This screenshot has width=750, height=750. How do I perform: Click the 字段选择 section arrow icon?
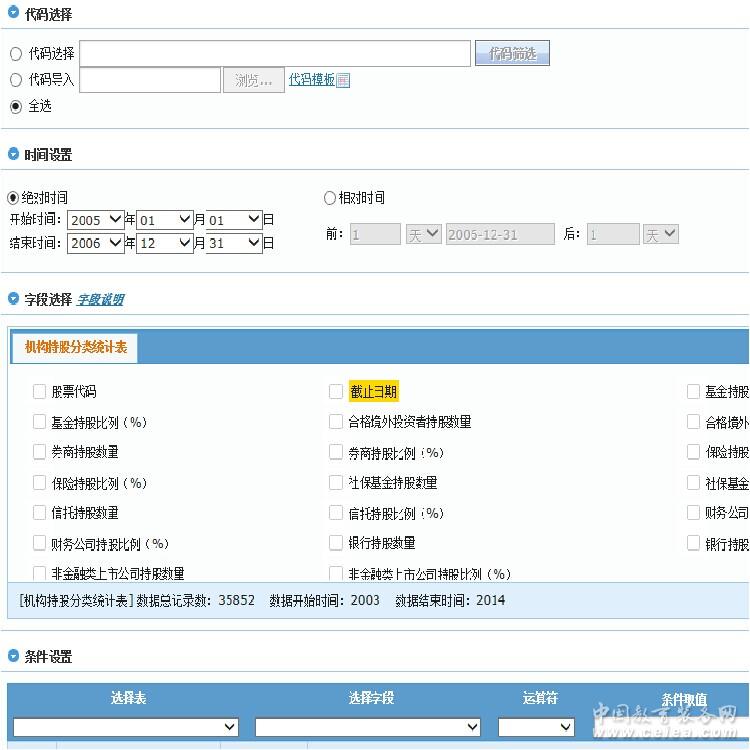pos(13,299)
